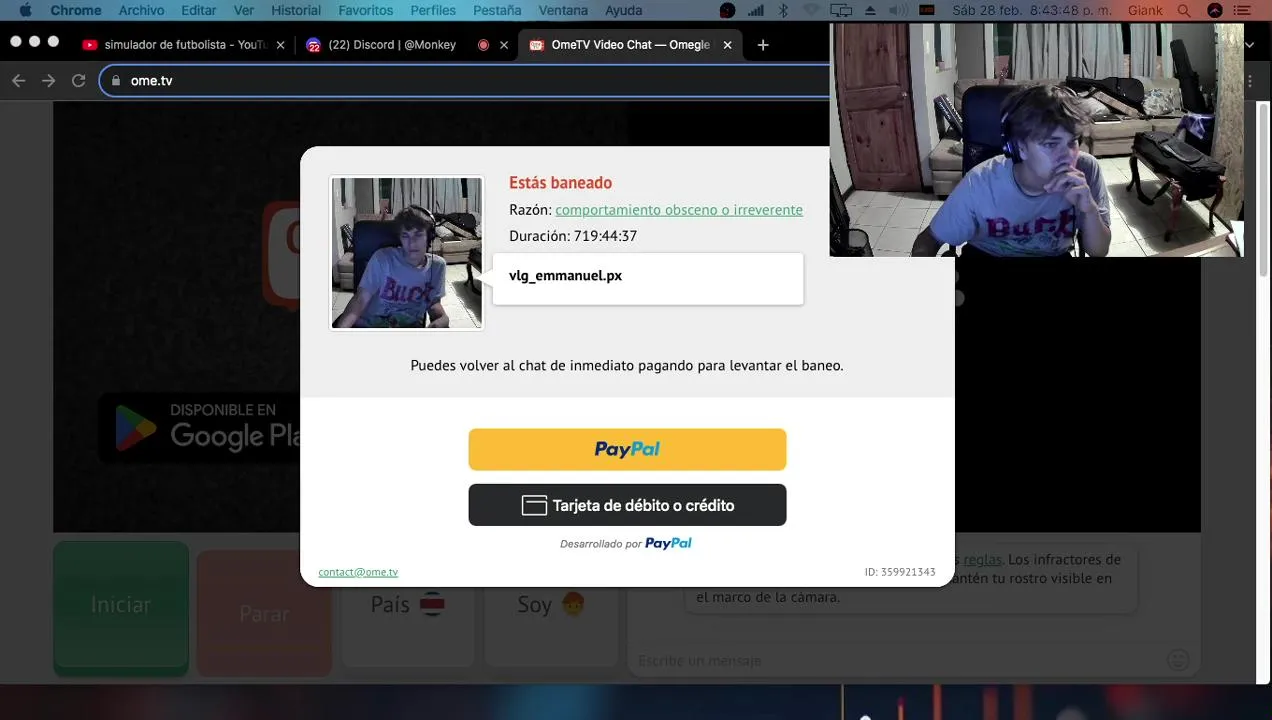The height and width of the screenshot is (720, 1272).
Task: Click the eject menu bar icon
Action: (x=870, y=10)
